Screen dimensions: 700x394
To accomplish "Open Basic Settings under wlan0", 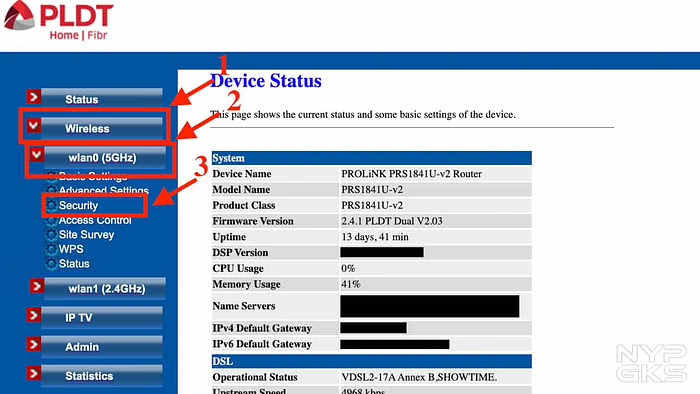I will pyautogui.click(x=93, y=176).
